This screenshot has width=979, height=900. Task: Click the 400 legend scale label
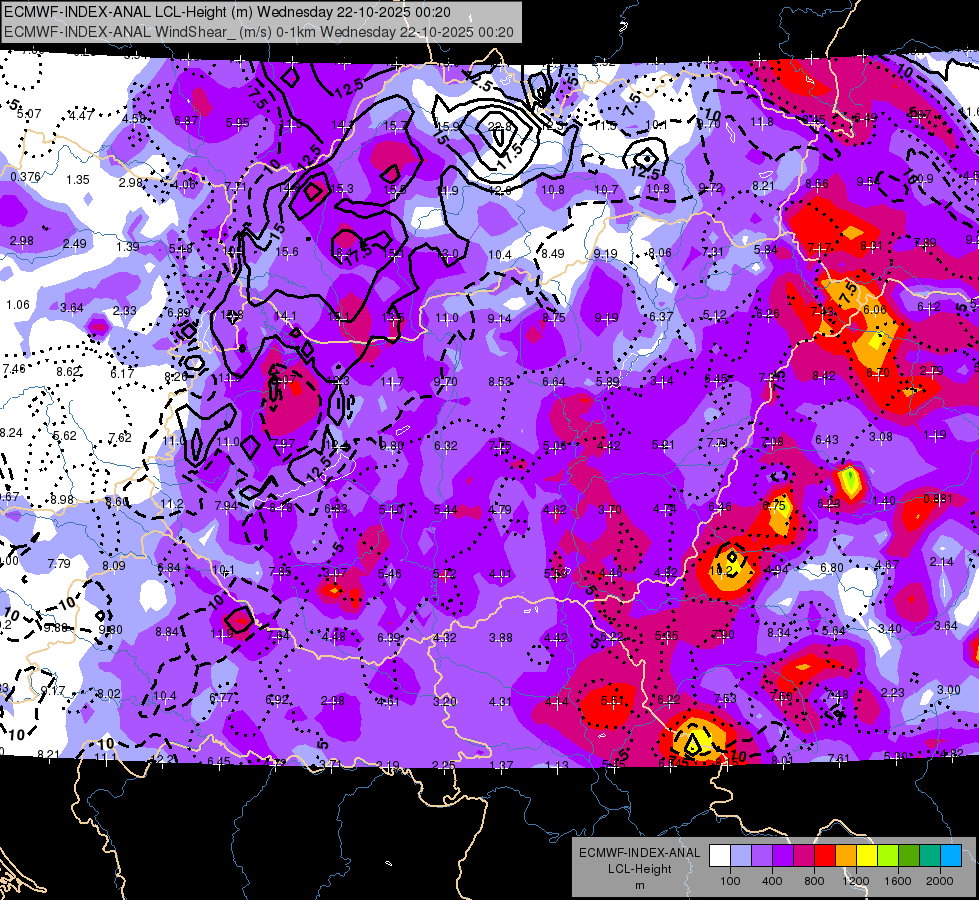tap(772, 881)
